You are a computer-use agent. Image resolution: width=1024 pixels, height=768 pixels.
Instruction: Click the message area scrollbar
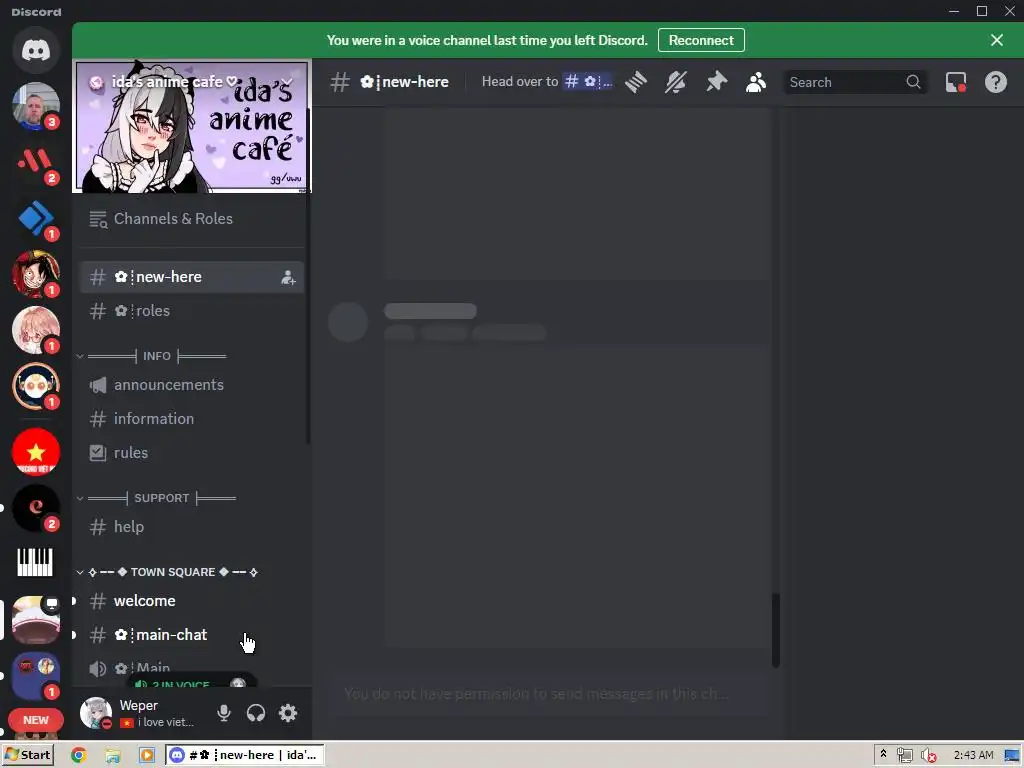pyautogui.click(x=776, y=630)
